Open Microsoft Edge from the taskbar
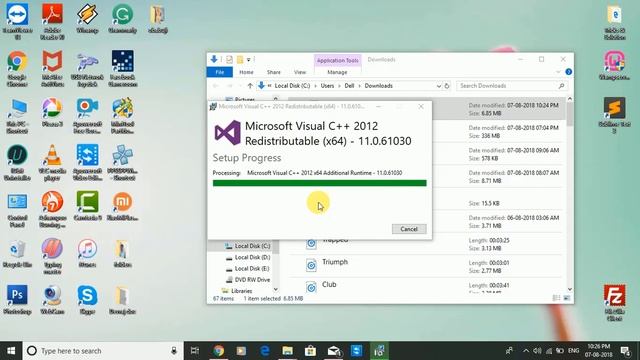Image resolution: width=640 pixels, height=360 pixels. pos(264,351)
